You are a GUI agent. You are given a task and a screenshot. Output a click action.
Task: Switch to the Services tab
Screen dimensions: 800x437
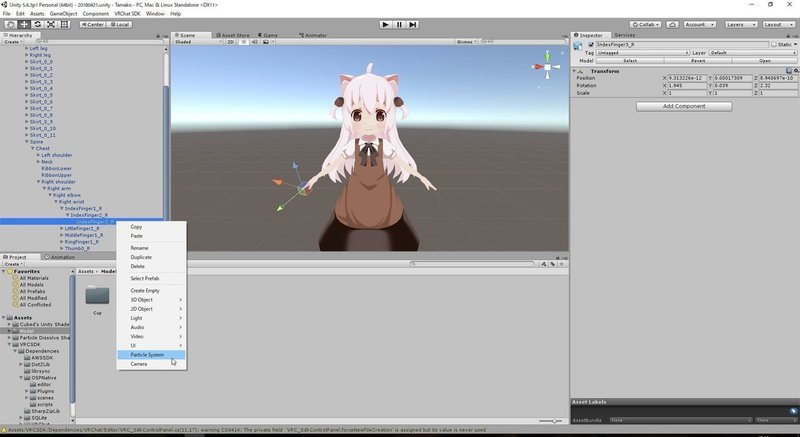(x=624, y=35)
